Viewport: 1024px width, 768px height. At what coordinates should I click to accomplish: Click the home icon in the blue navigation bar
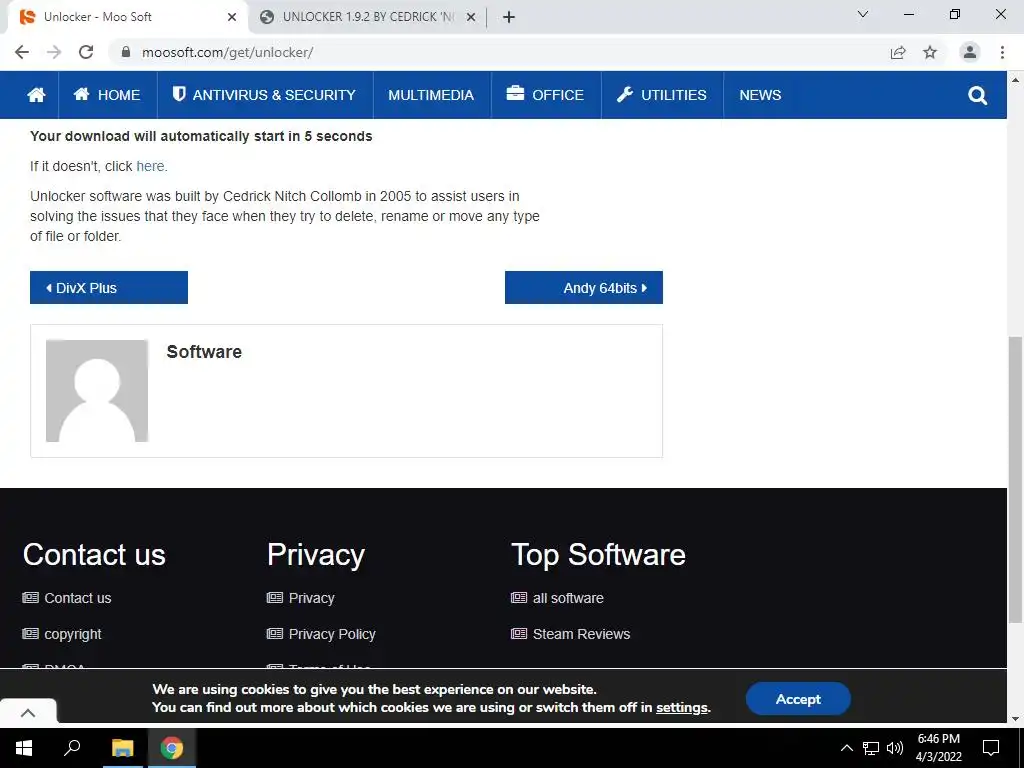(x=37, y=95)
